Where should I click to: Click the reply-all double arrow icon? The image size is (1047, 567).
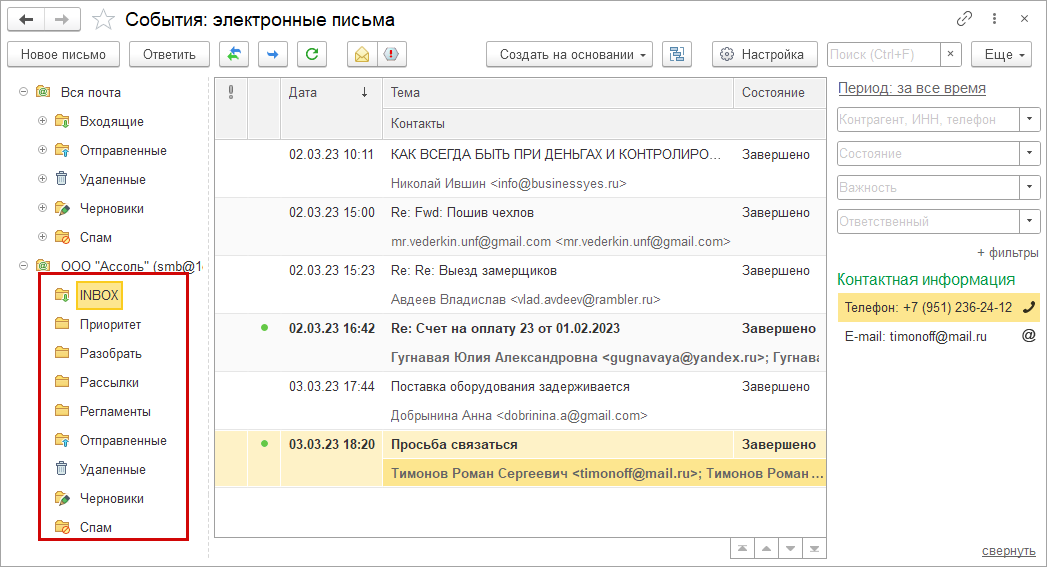pos(234,54)
